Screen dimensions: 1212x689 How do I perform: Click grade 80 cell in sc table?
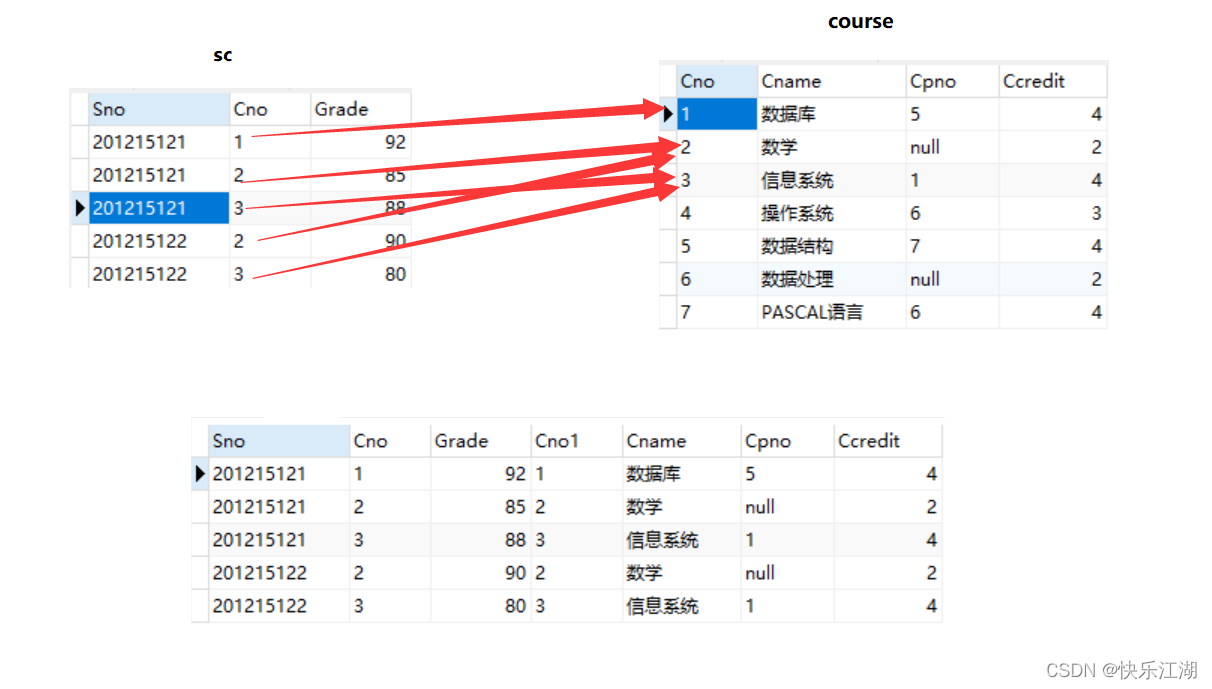(360, 274)
